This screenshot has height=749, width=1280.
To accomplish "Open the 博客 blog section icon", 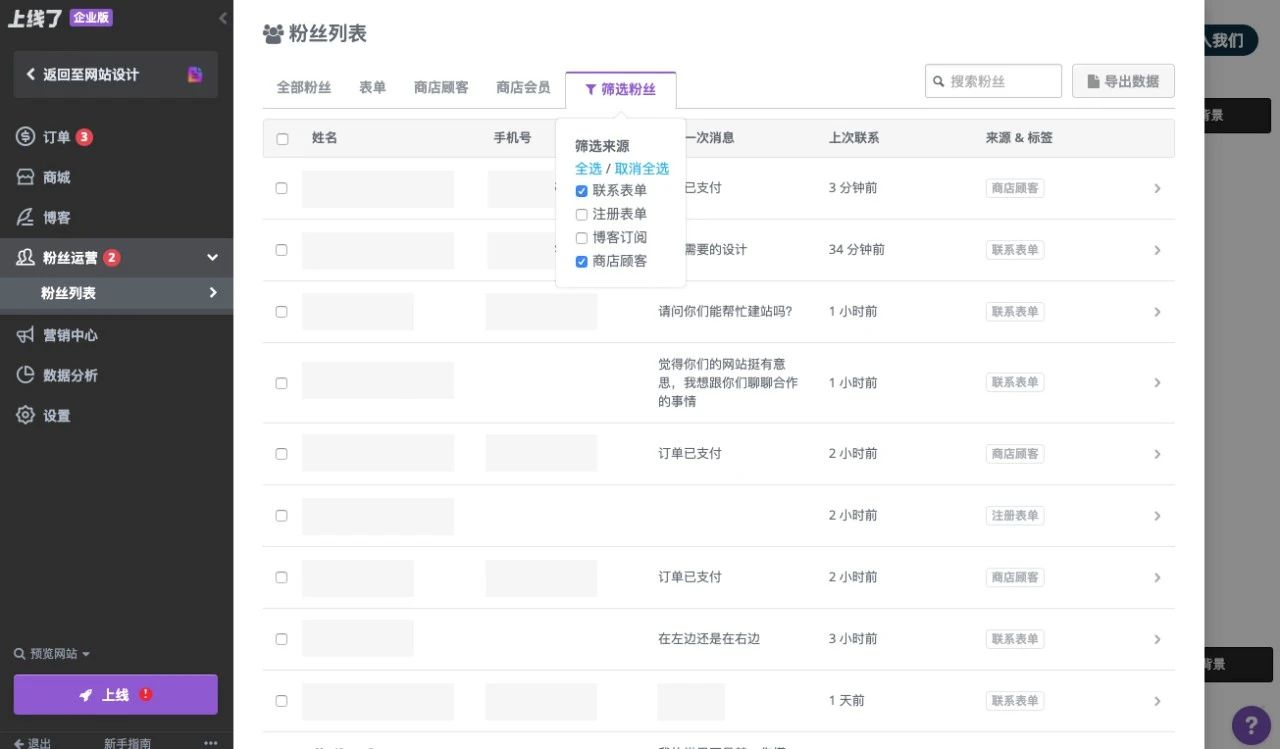I will click(25, 216).
